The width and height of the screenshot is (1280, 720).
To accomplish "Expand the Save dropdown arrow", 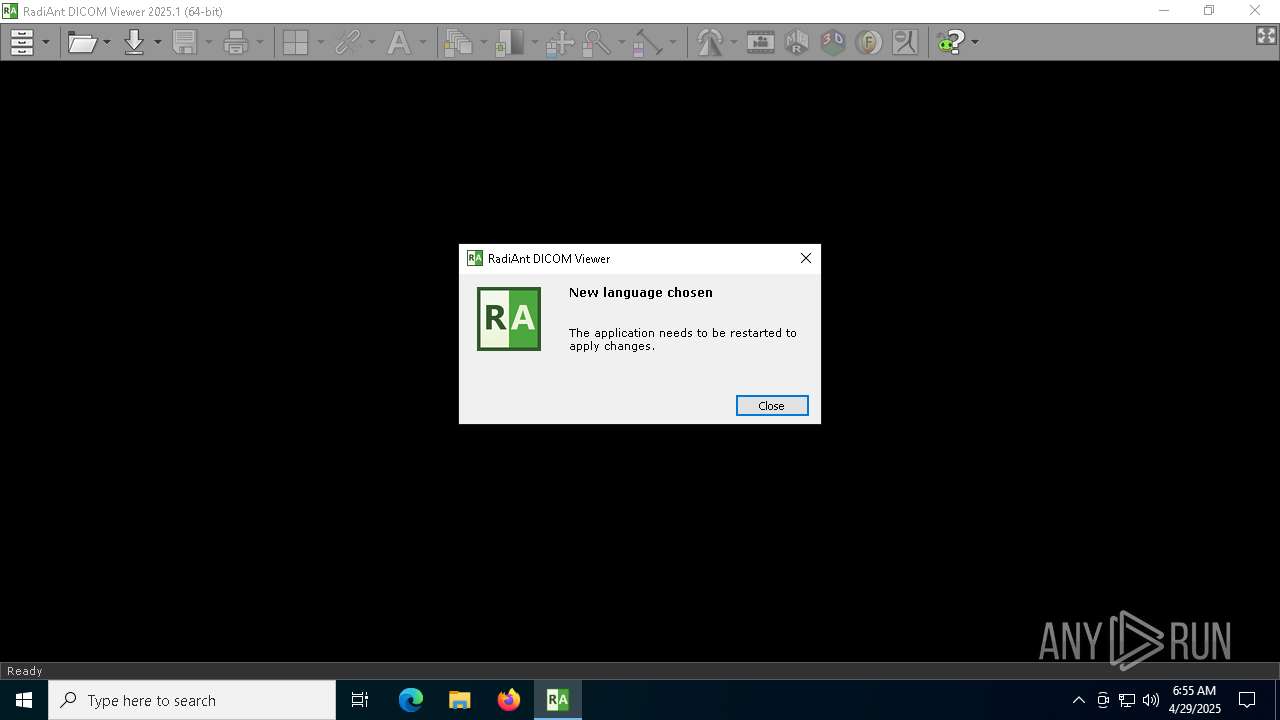I will (x=209, y=42).
